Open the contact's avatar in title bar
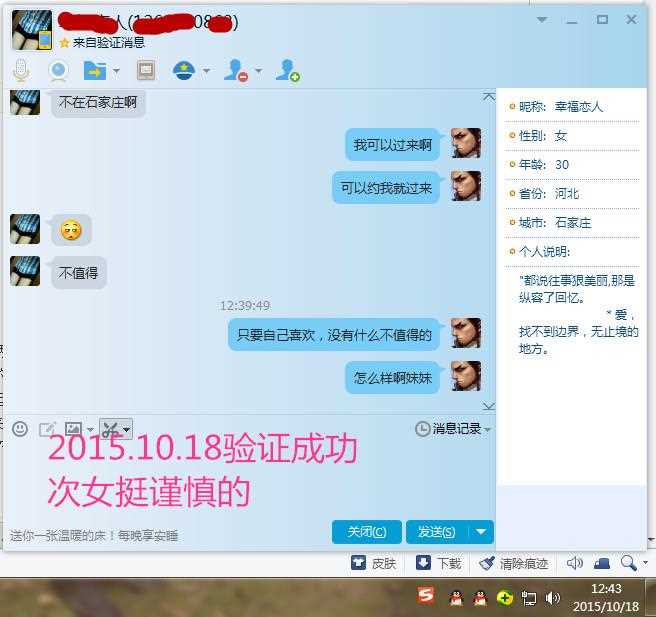This screenshot has width=656, height=617. pyautogui.click(x=32, y=30)
